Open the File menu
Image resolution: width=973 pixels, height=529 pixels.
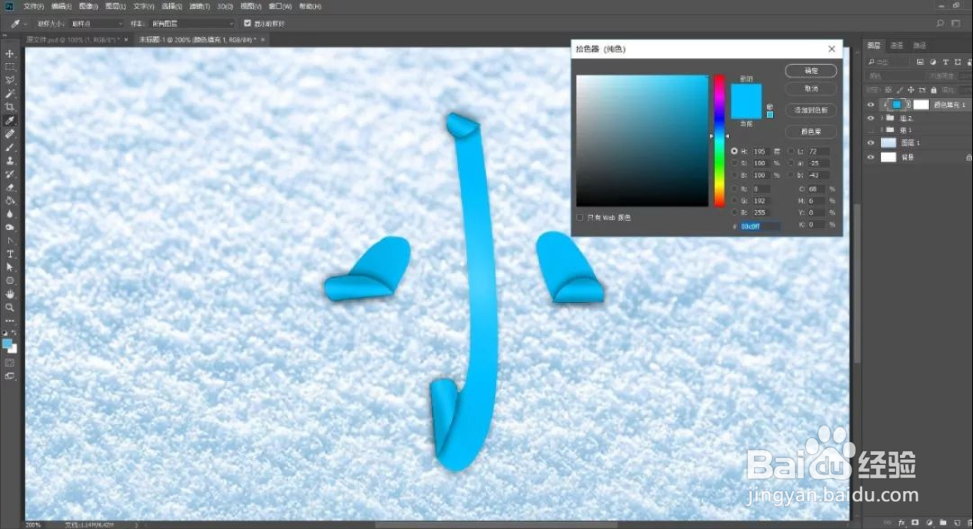click(x=34, y=6)
